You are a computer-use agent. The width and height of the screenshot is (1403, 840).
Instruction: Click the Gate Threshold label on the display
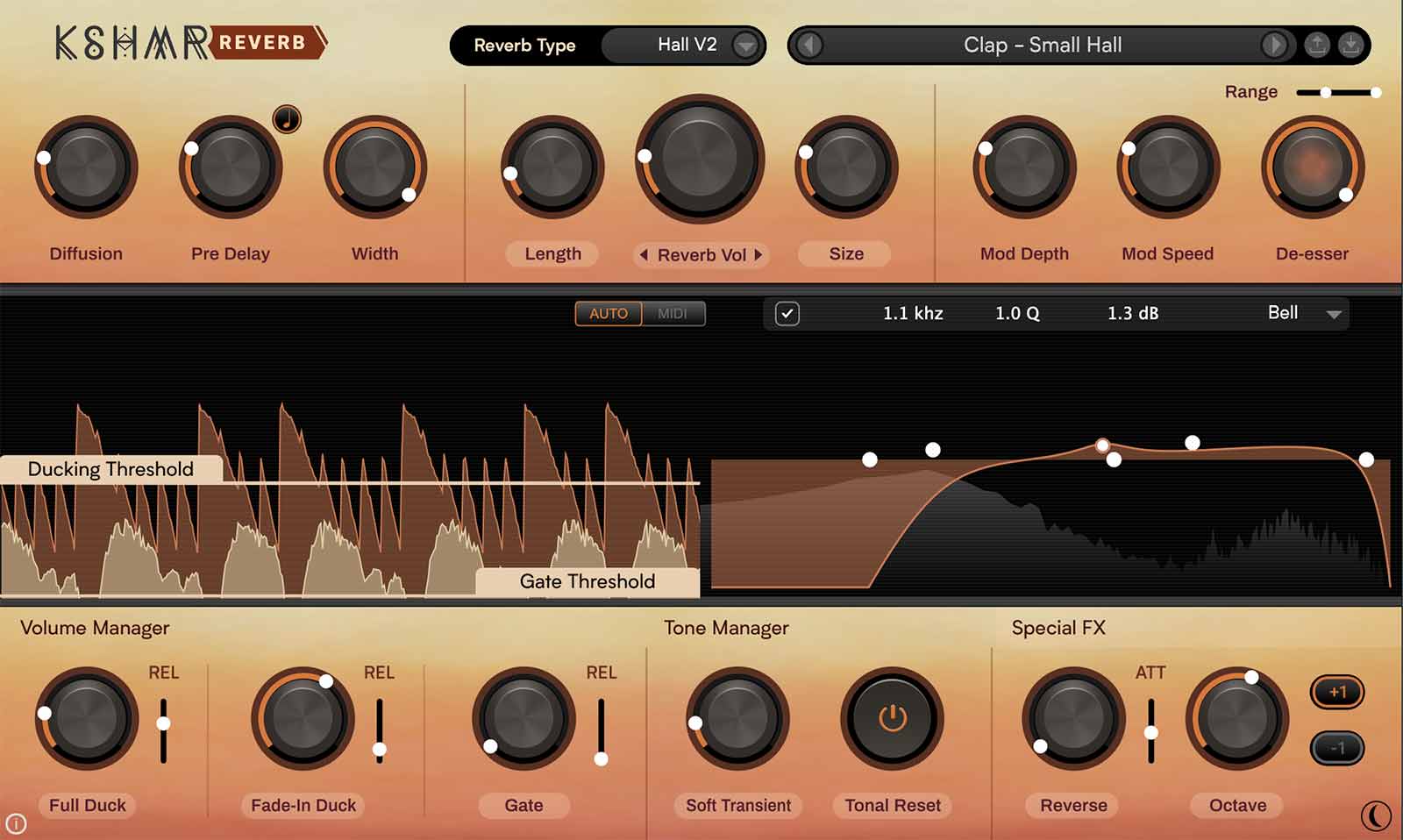(586, 581)
